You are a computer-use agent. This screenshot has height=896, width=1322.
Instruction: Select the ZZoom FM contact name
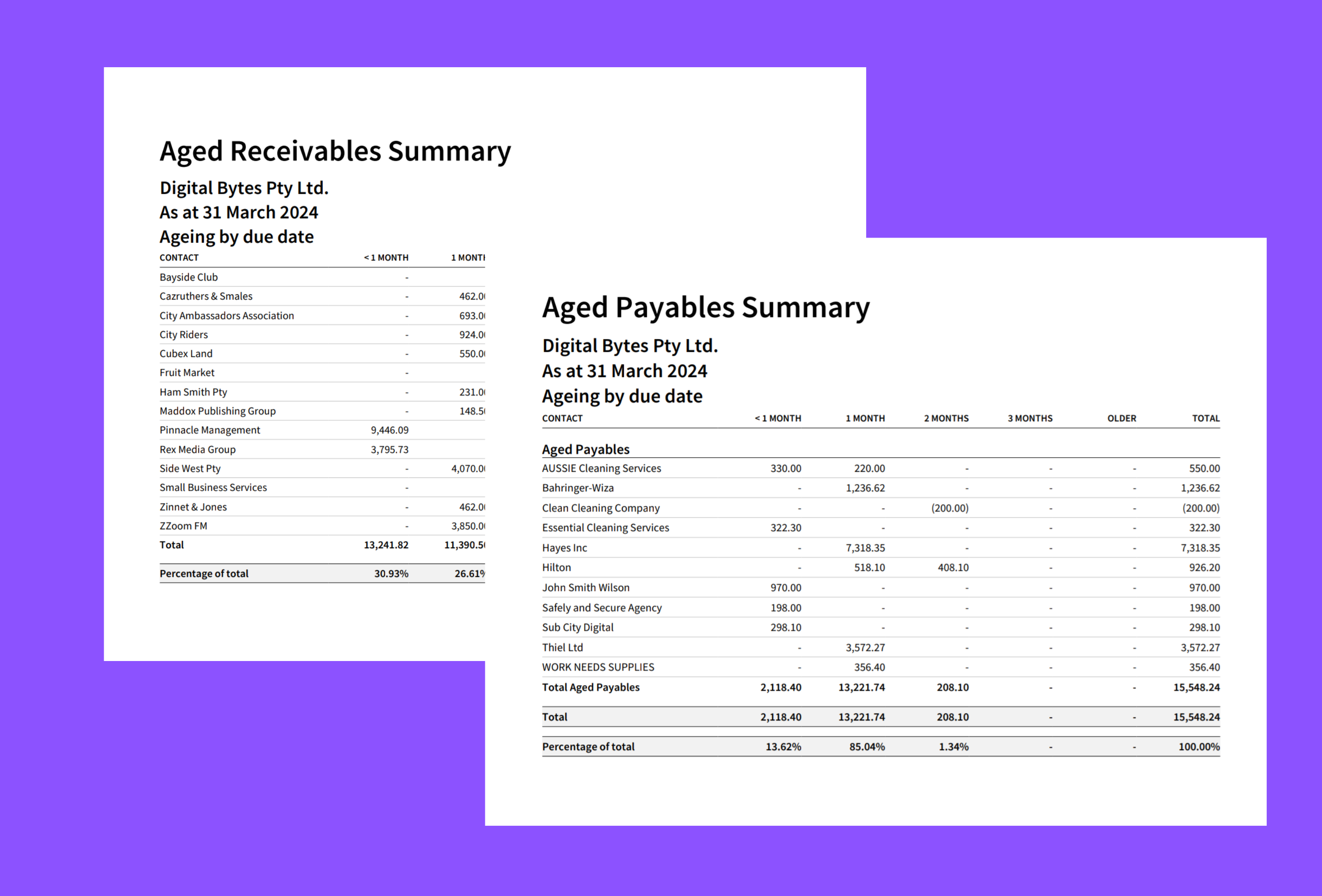coord(183,526)
